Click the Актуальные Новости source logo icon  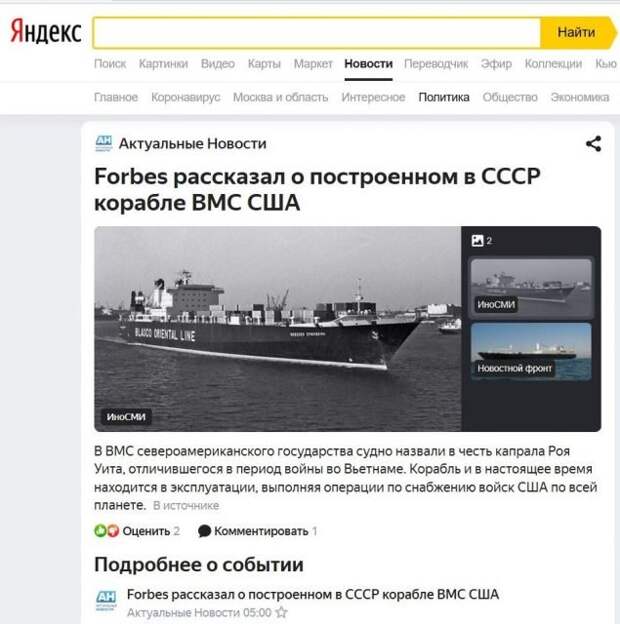pyautogui.click(x=104, y=143)
